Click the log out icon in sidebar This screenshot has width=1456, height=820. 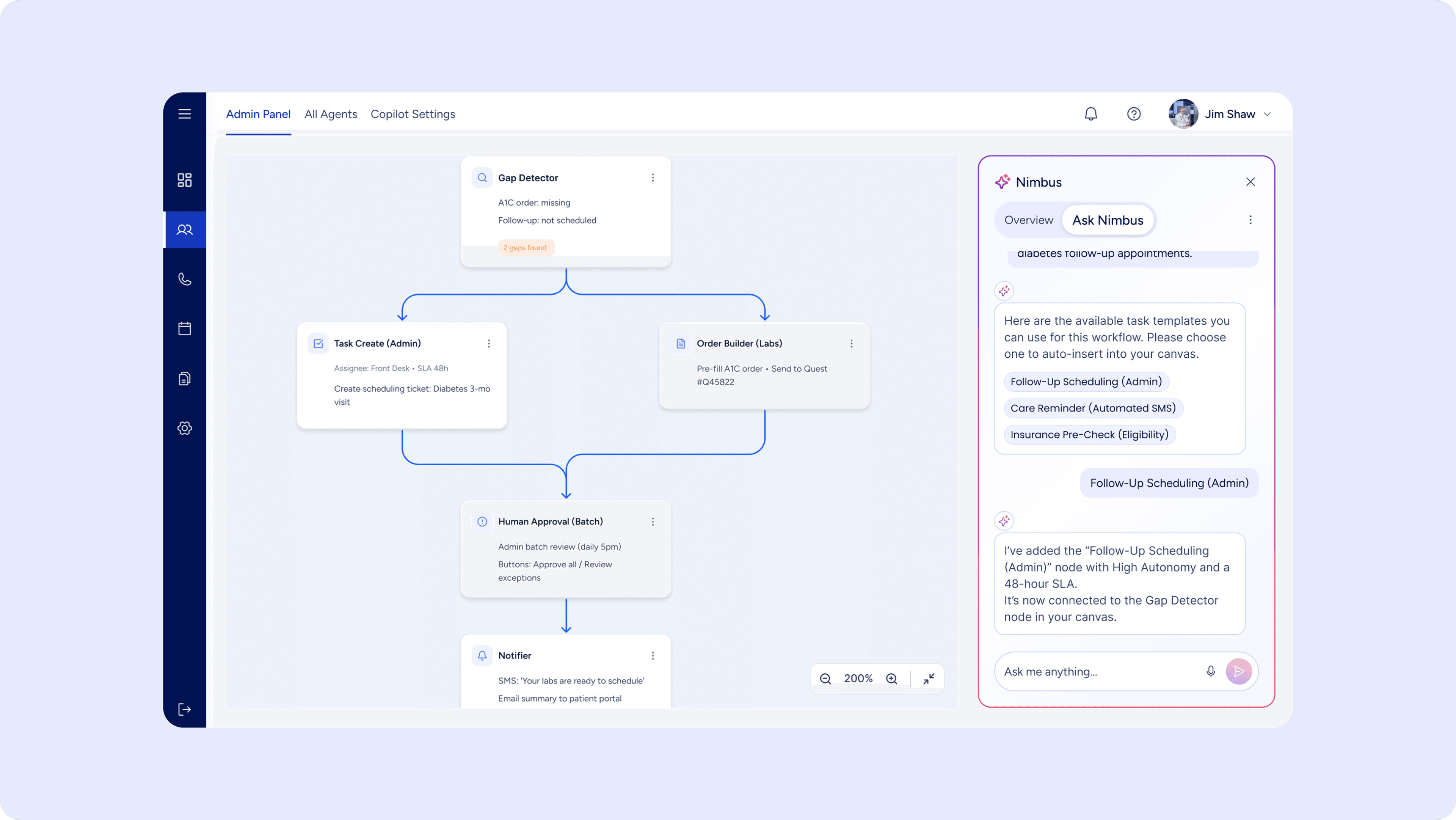[x=184, y=709]
